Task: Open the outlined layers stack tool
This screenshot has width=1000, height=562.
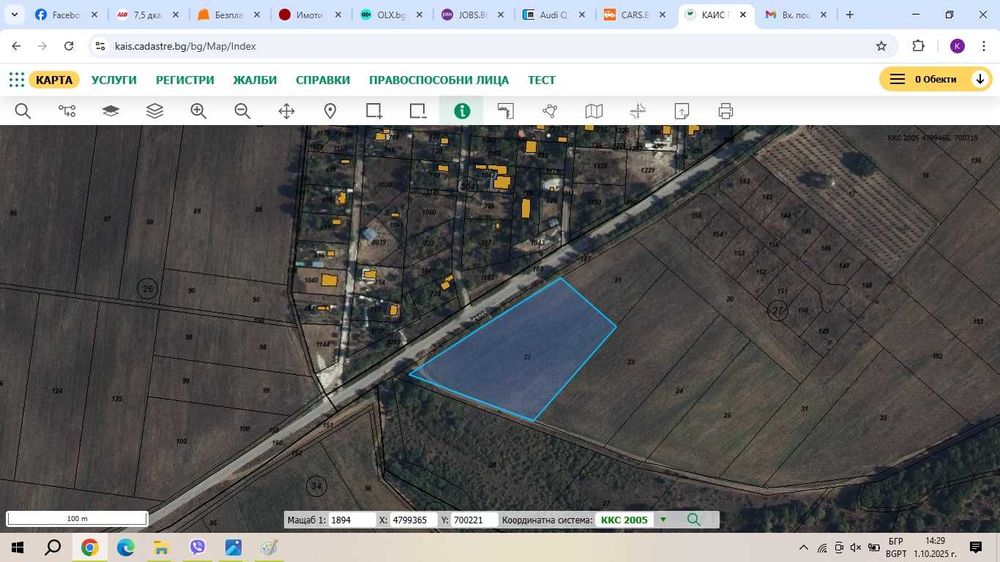Action: tap(155, 111)
